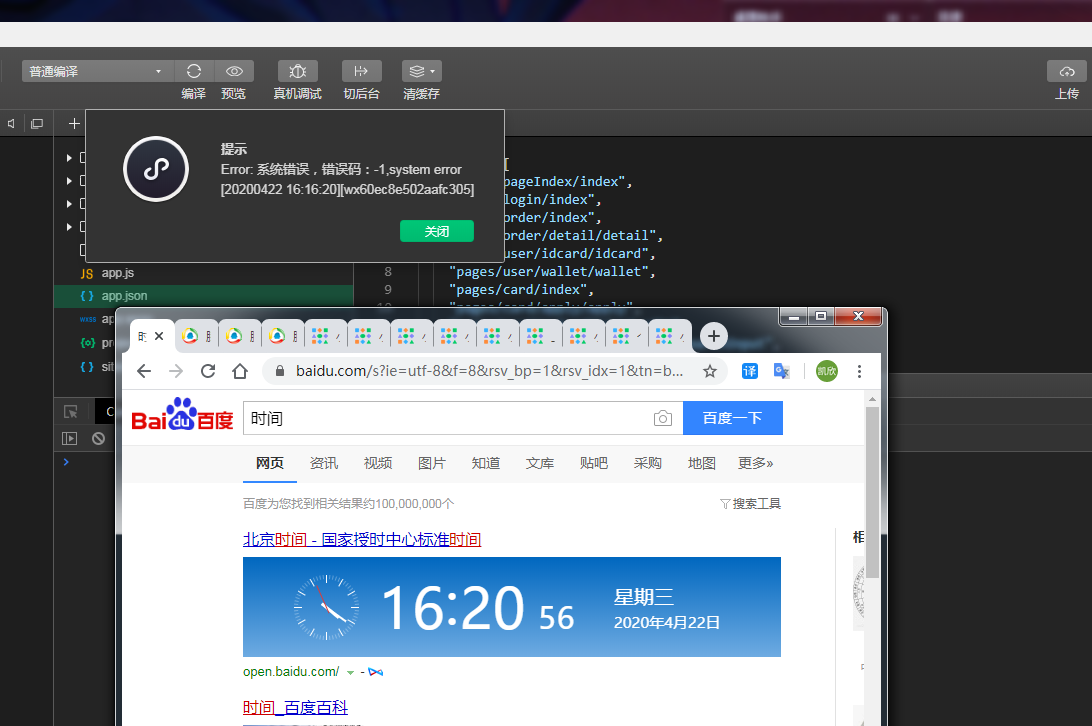Open a new browser tab
This screenshot has width=1092, height=726.
(x=713, y=337)
